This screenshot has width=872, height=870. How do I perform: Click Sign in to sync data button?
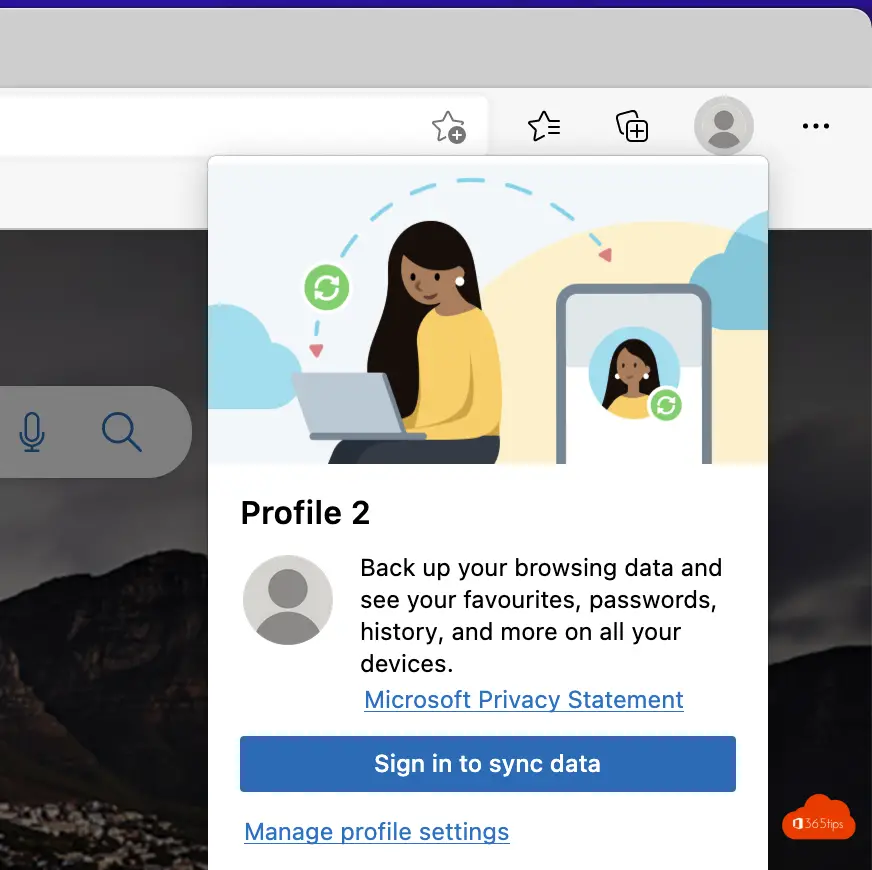coord(488,764)
